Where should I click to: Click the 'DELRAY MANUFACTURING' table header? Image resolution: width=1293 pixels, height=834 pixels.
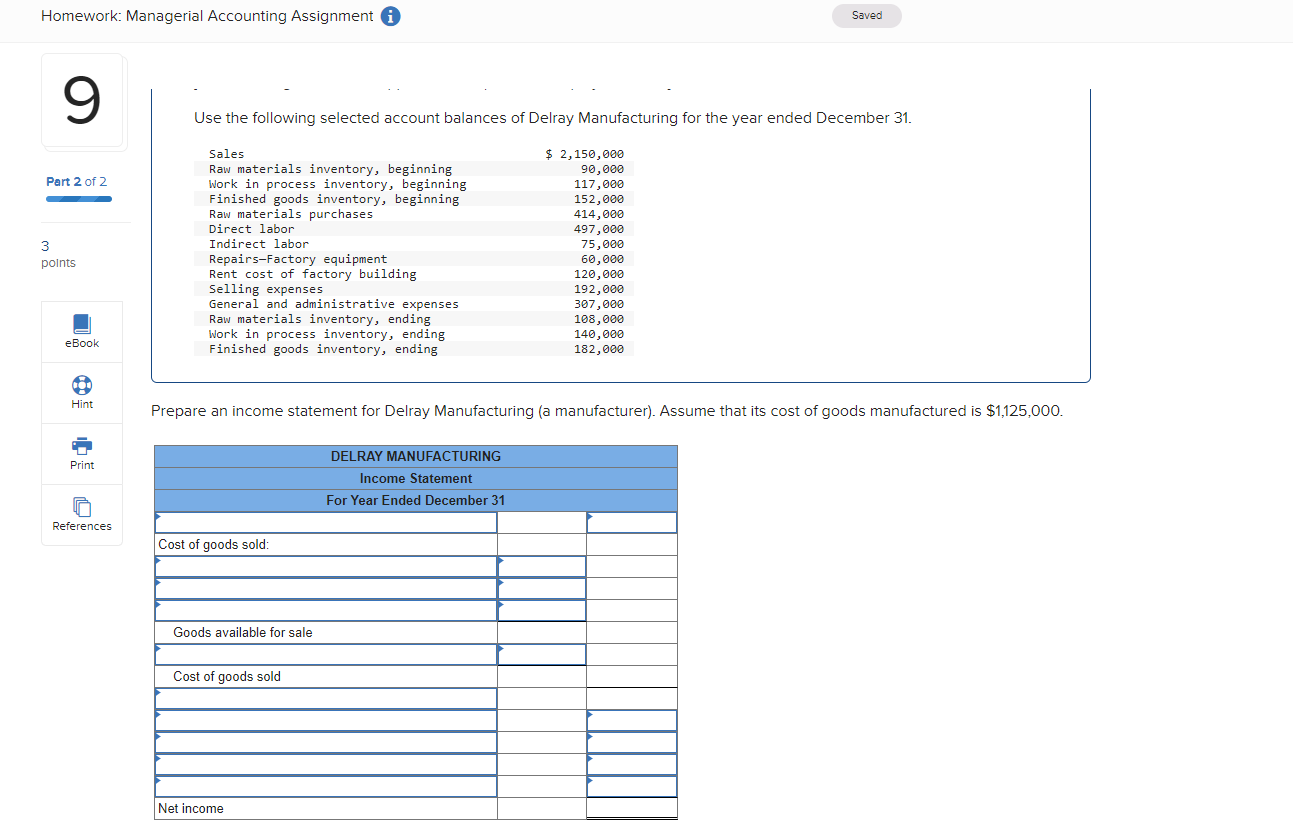(x=416, y=456)
